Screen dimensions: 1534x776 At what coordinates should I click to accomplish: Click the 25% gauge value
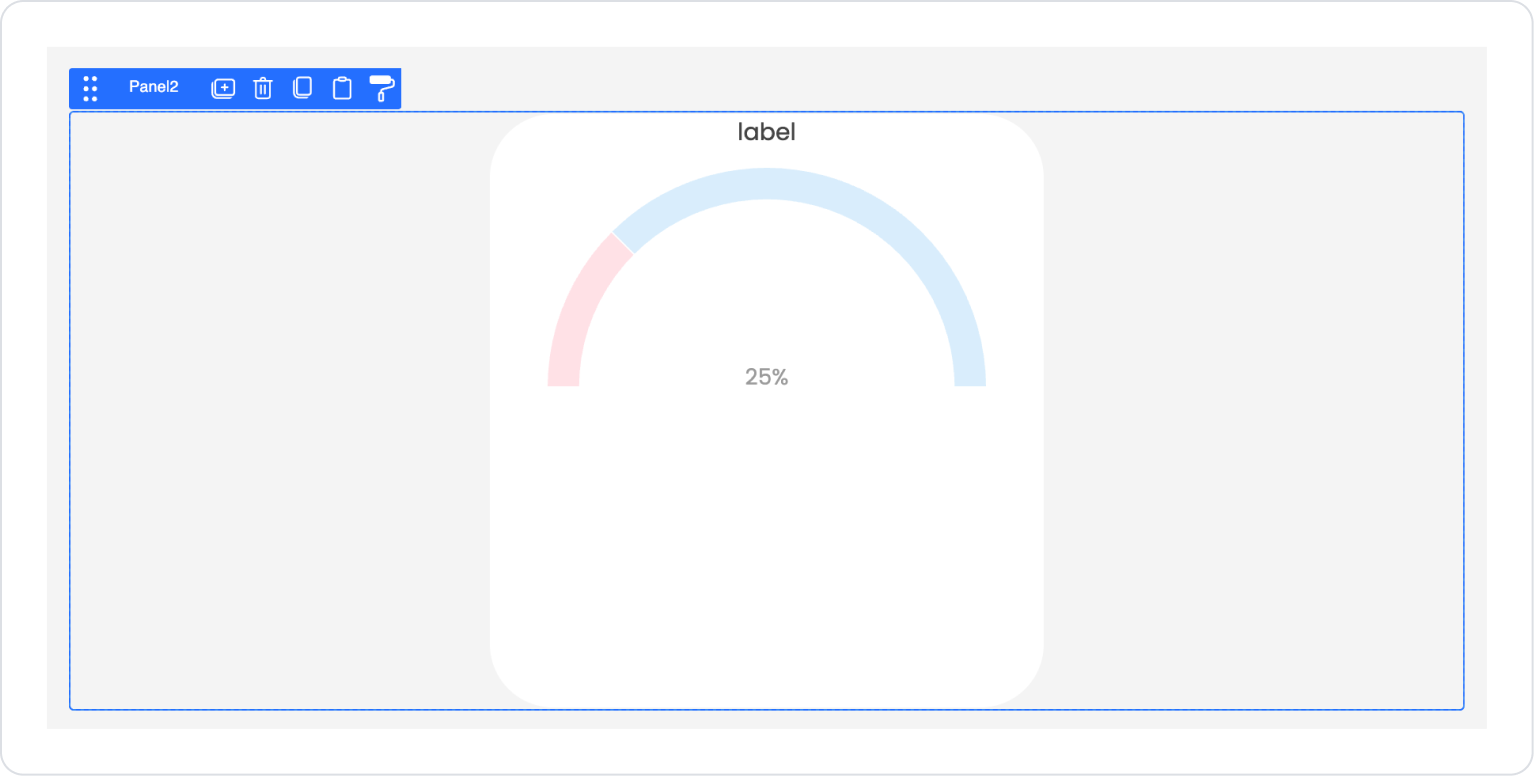[766, 377]
